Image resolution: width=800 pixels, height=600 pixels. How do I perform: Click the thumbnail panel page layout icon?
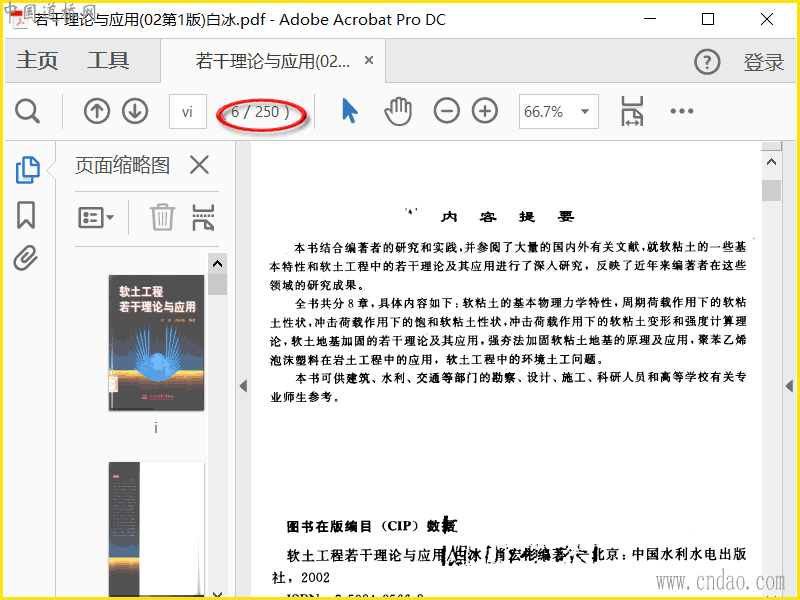point(203,217)
